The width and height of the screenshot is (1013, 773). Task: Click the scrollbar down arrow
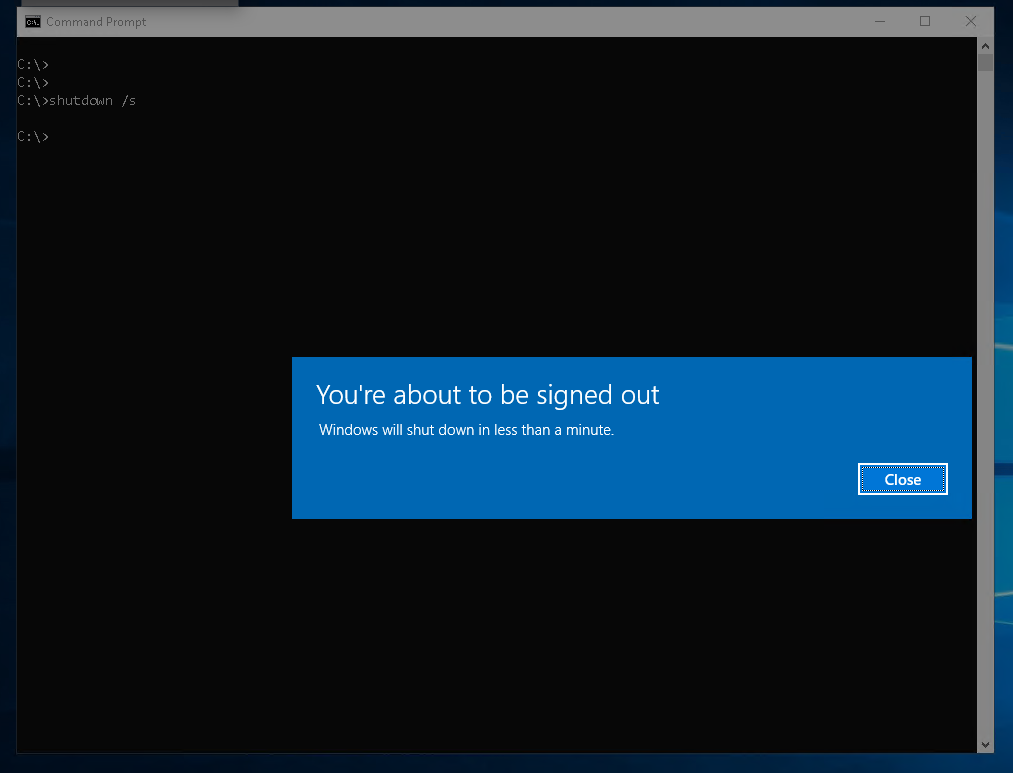point(985,745)
